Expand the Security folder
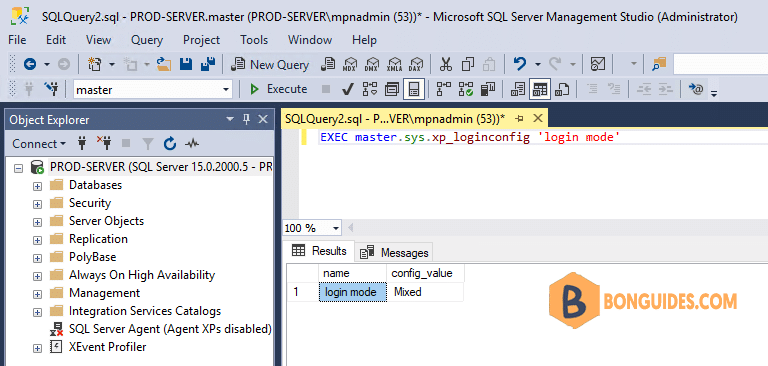Image resolution: width=768 pixels, height=366 pixels. (x=37, y=204)
